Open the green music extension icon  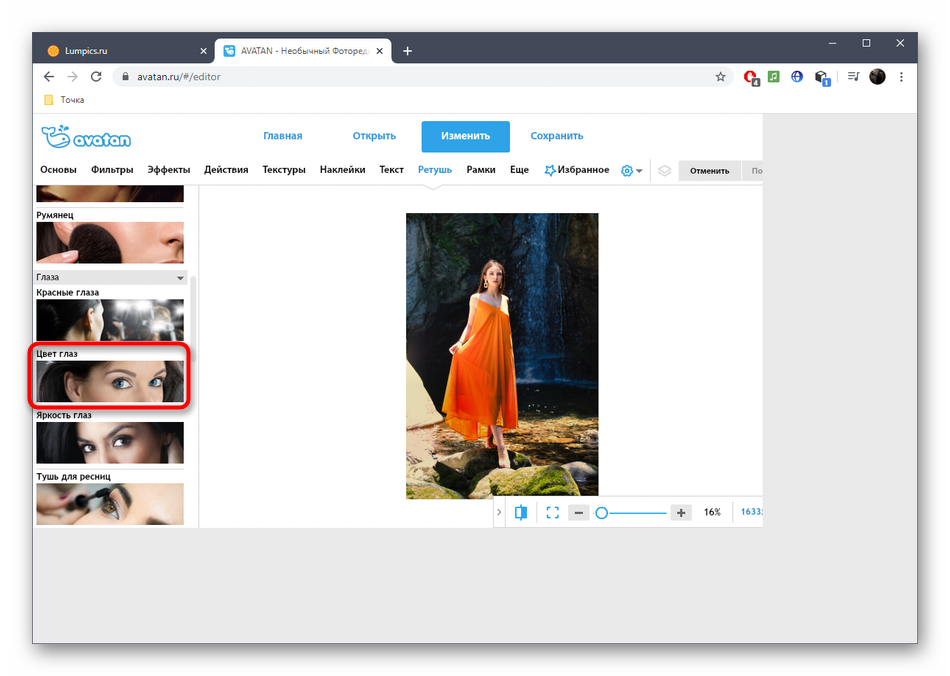click(x=773, y=77)
